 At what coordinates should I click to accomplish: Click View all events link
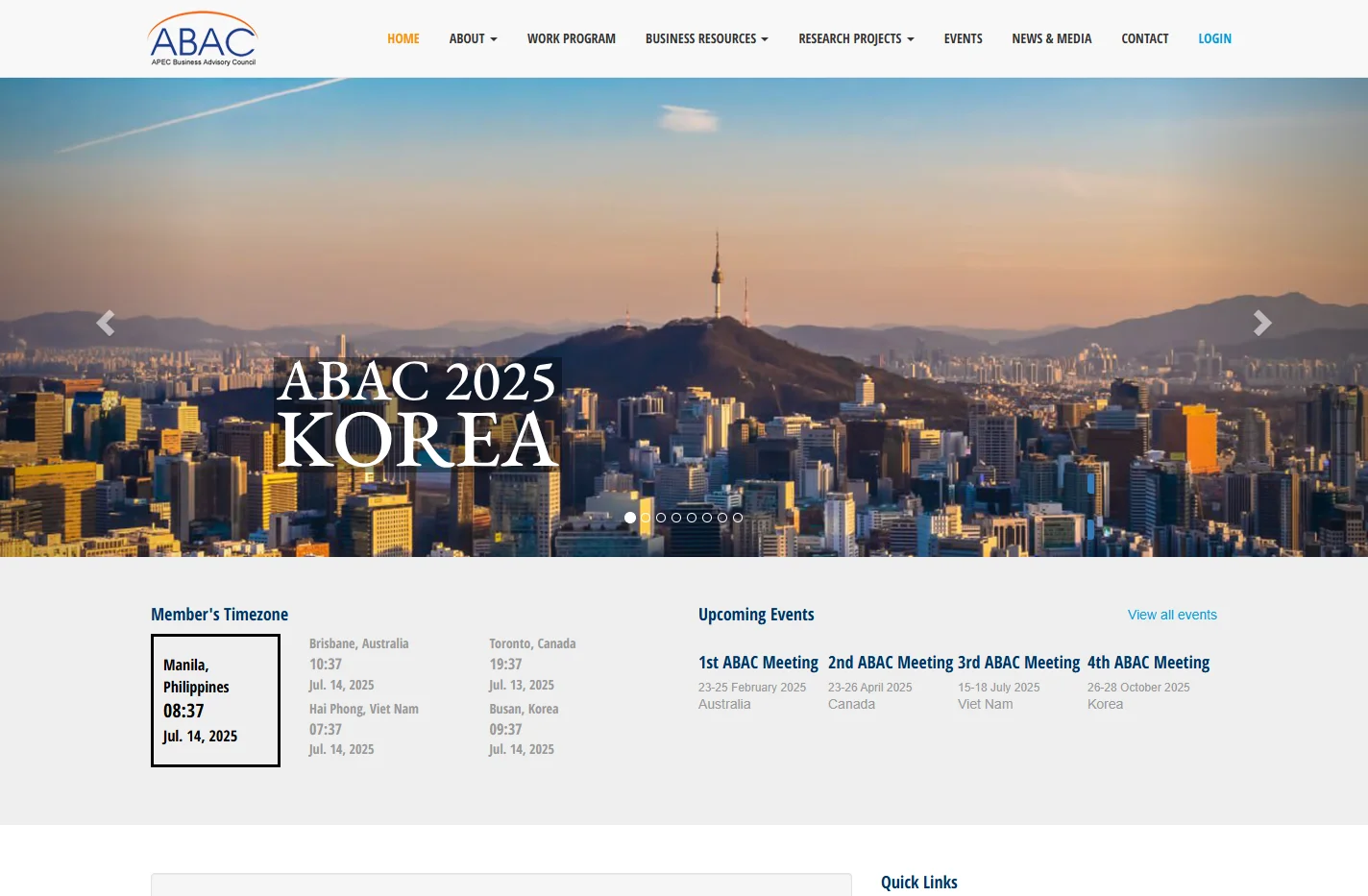tap(1172, 615)
